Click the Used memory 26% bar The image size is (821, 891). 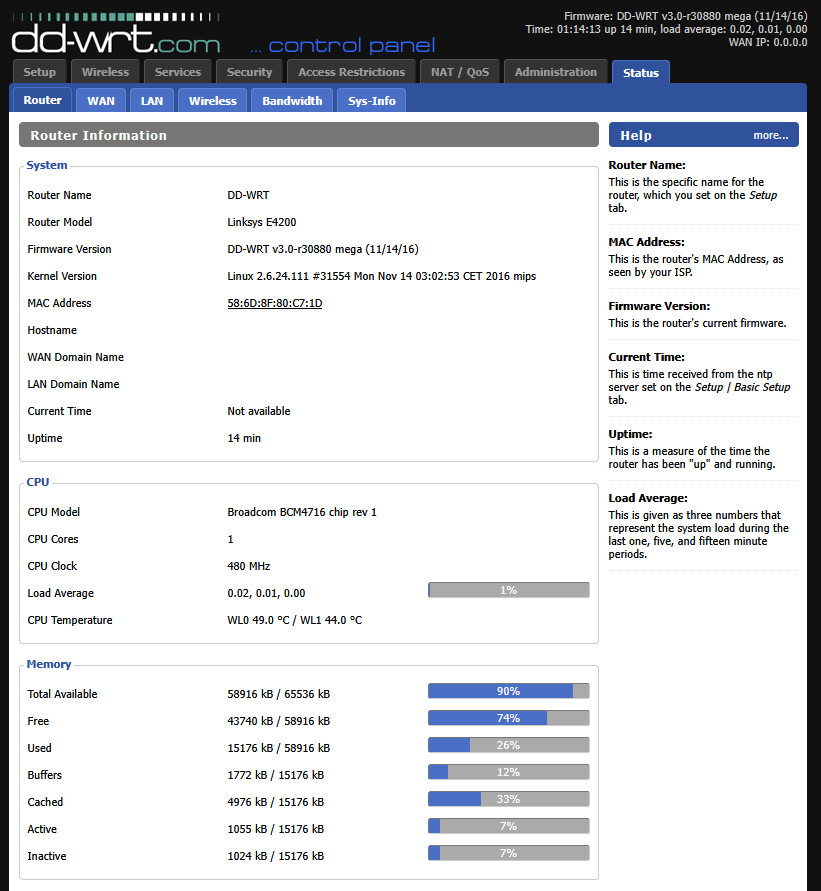tap(509, 745)
